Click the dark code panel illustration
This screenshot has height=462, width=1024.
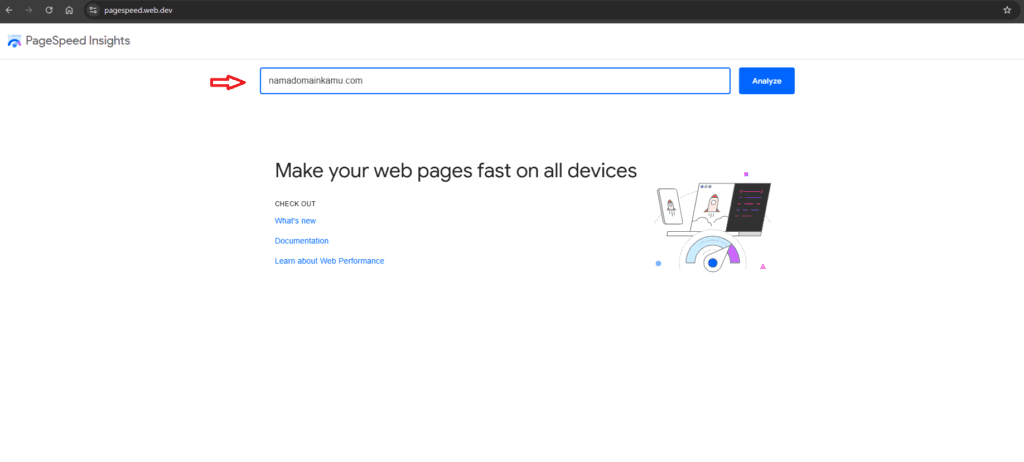750,208
